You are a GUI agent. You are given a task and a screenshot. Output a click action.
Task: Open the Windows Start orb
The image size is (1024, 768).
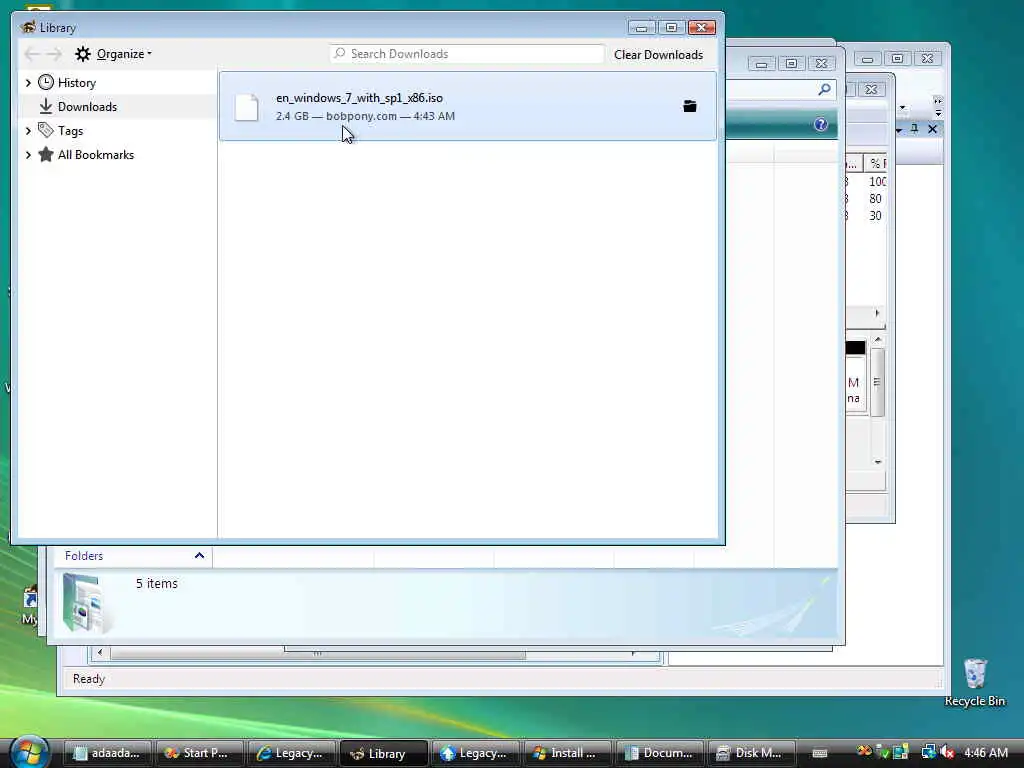28,752
